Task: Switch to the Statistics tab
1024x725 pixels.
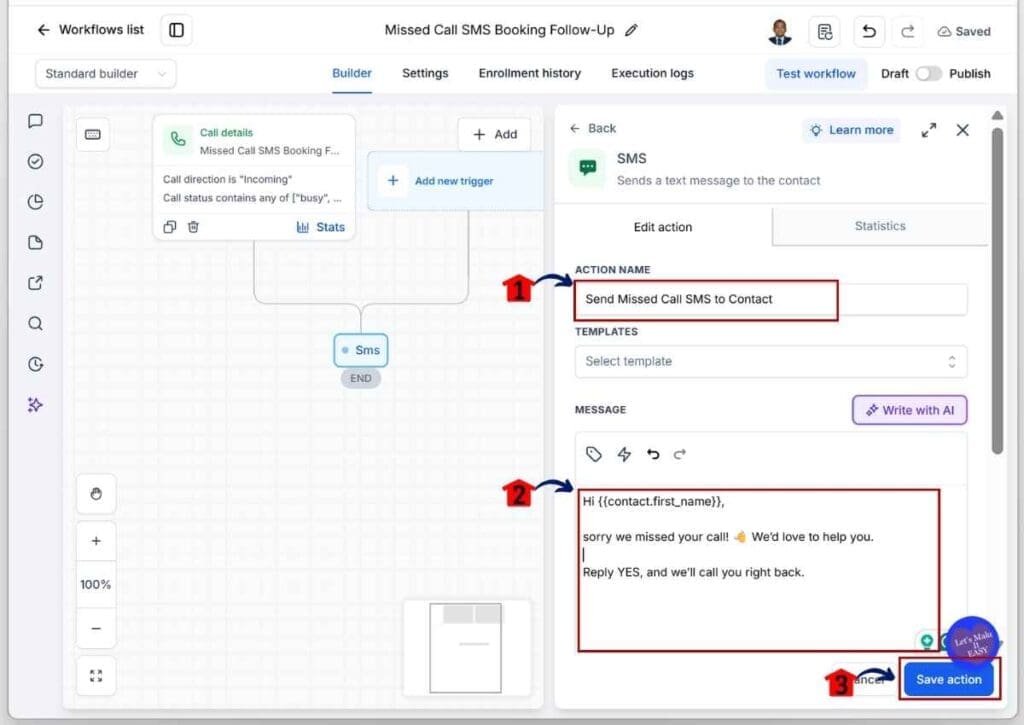Action: [880, 226]
